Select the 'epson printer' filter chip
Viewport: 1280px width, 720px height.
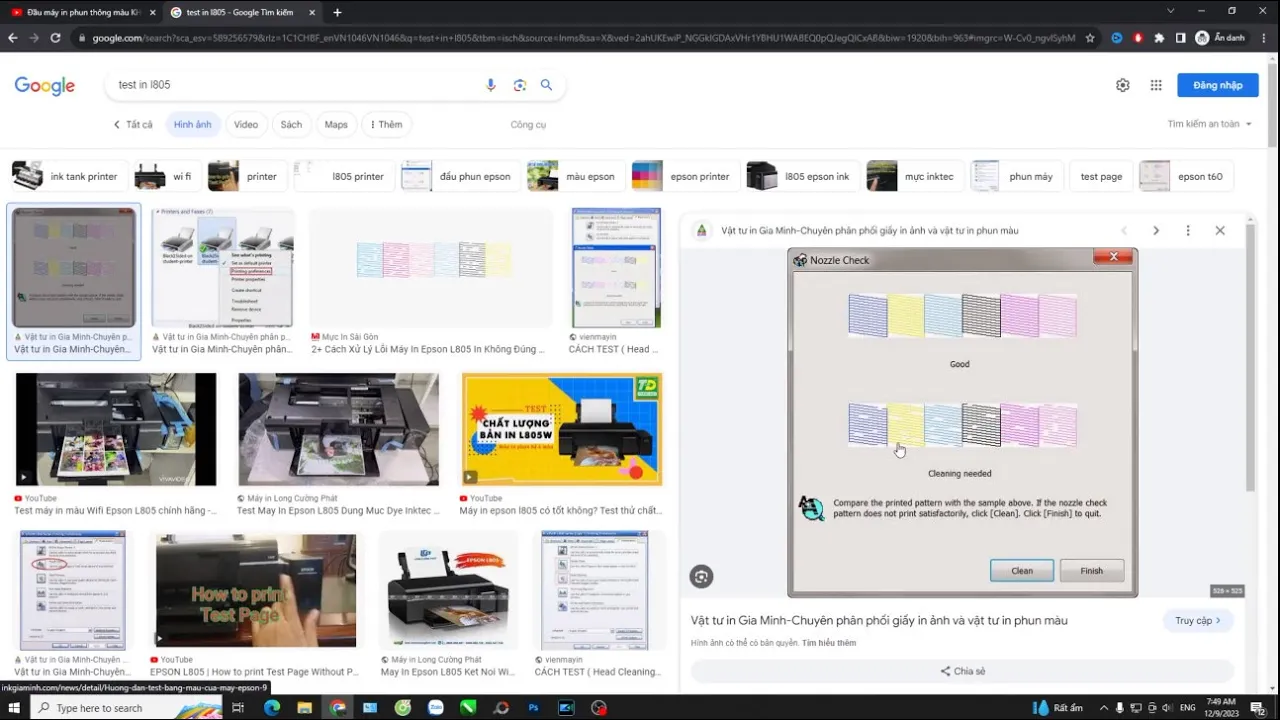685,176
